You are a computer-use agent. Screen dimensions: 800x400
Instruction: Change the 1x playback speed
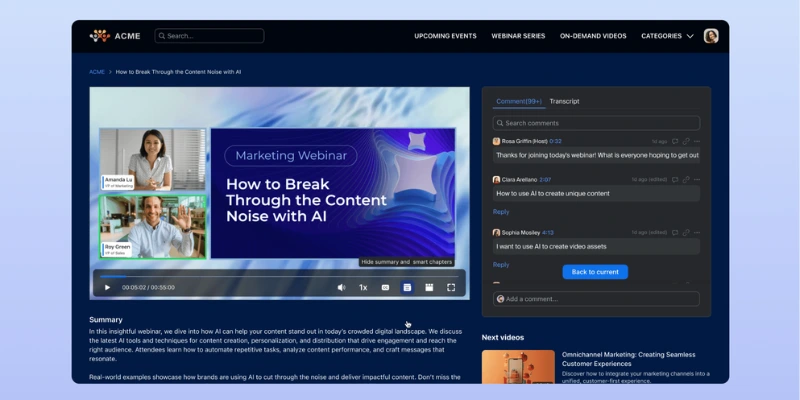coord(363,287)
